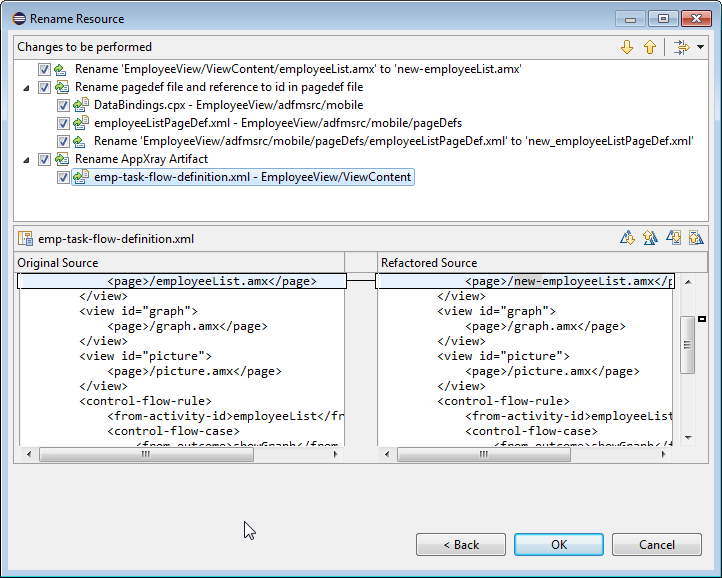Image resolution: width=722 pixels, height=578 pixels.
Task: Click third compare toolbar icon for next change
Action: tap(673, 238)
